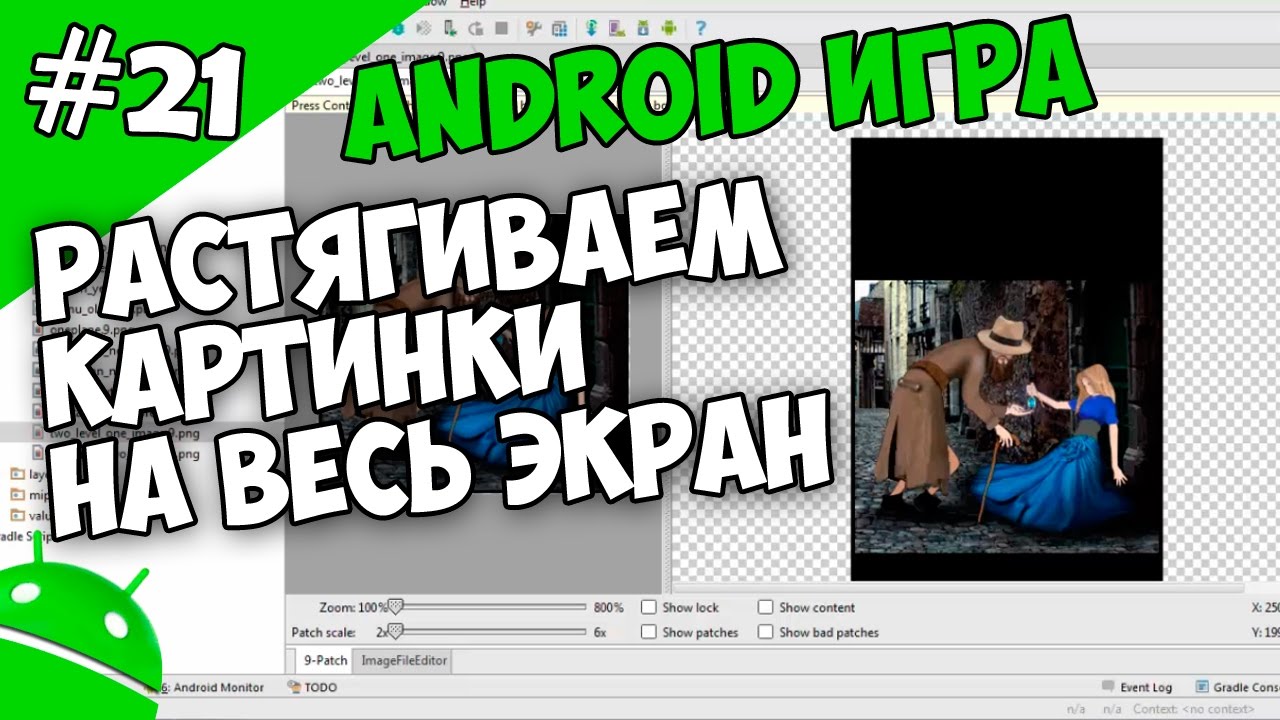The height and width of the screenshot is (720, 1280).
Task: Open the project structure toolbar icon
Action: (560, 28)
